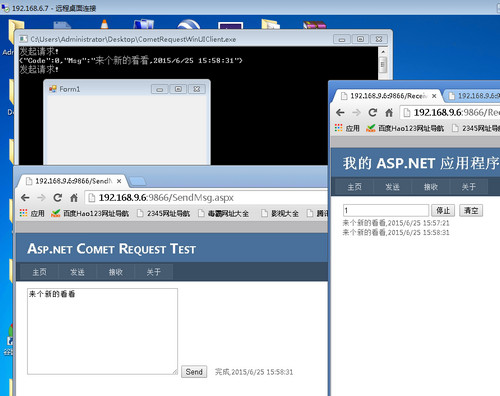Click 我的 ASP.NET 应用程序 title

point(421,163)
